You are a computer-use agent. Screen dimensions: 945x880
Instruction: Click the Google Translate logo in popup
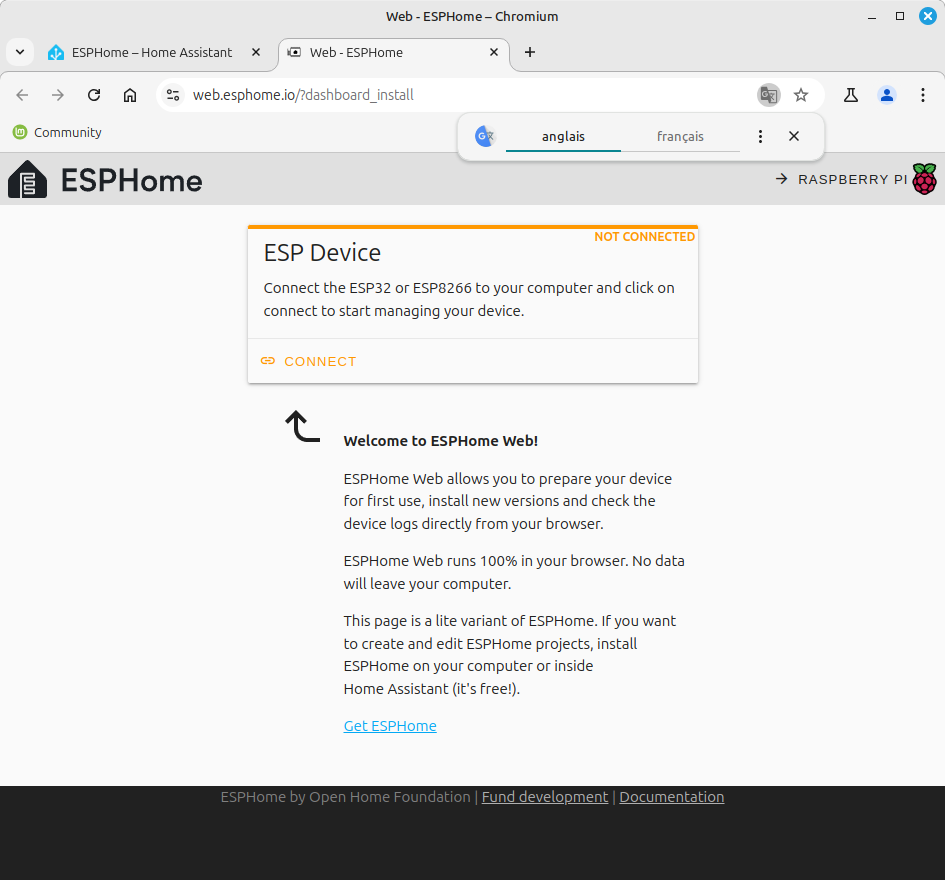485,136
